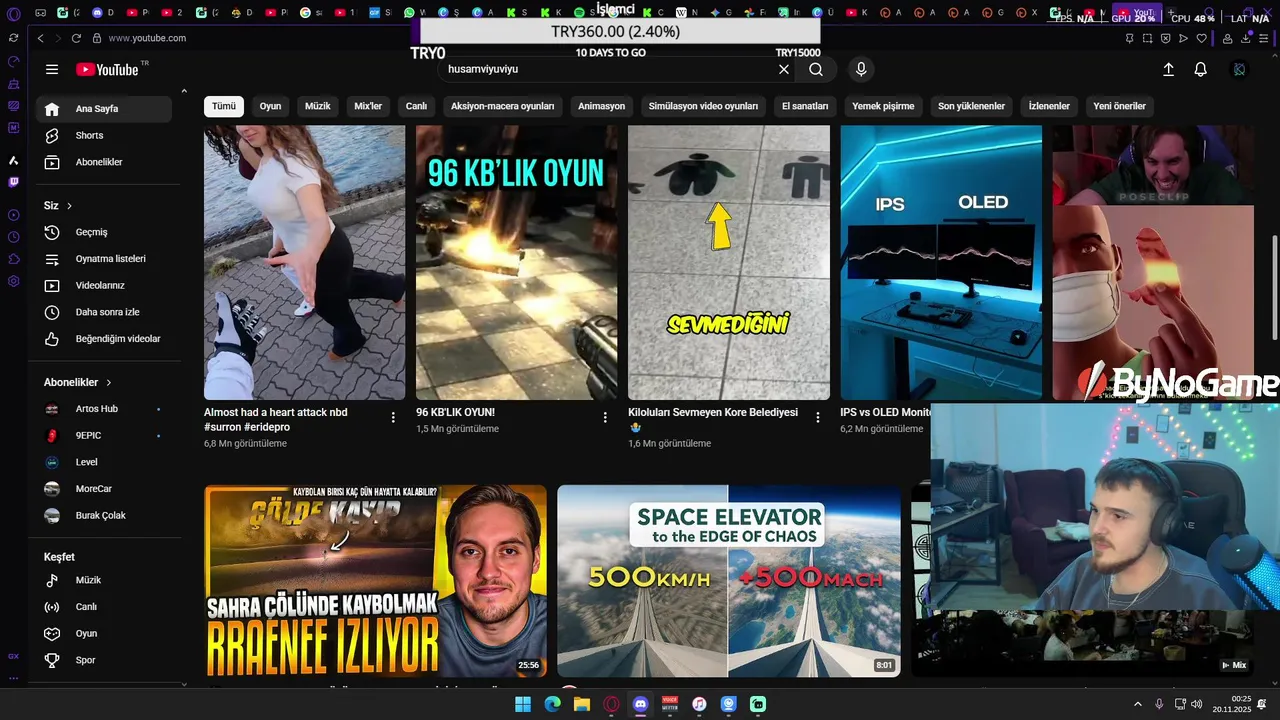Play the Sahra Çölünde Kaybolmak video
The image size is (1280, 720).
375,581
